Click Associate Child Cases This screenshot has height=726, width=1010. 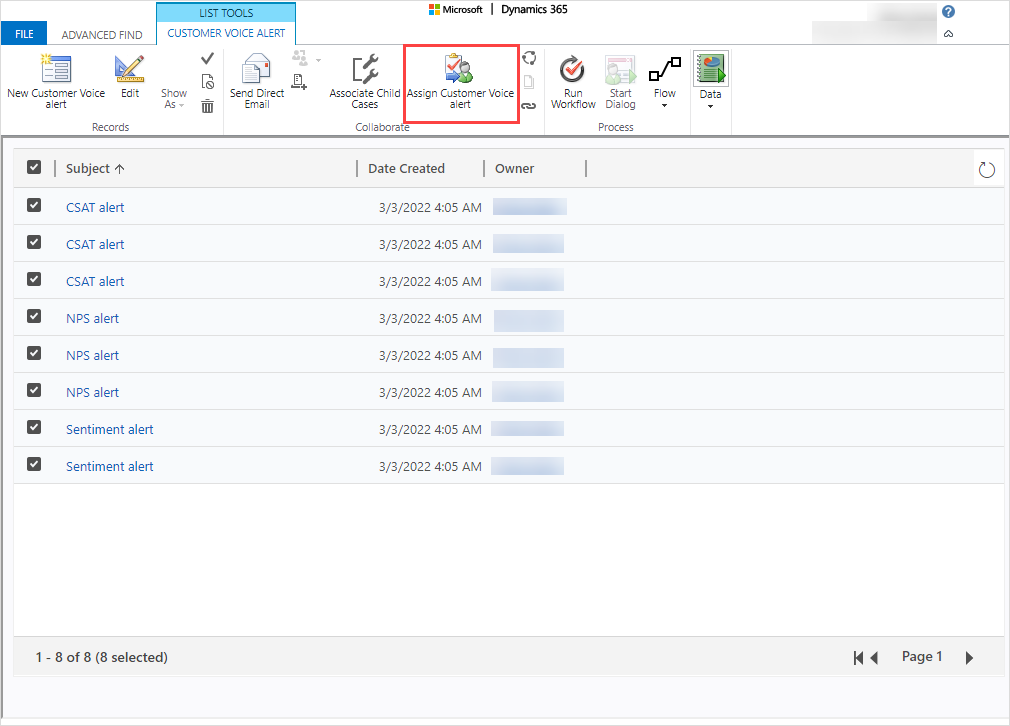click(x=365, y=81)
